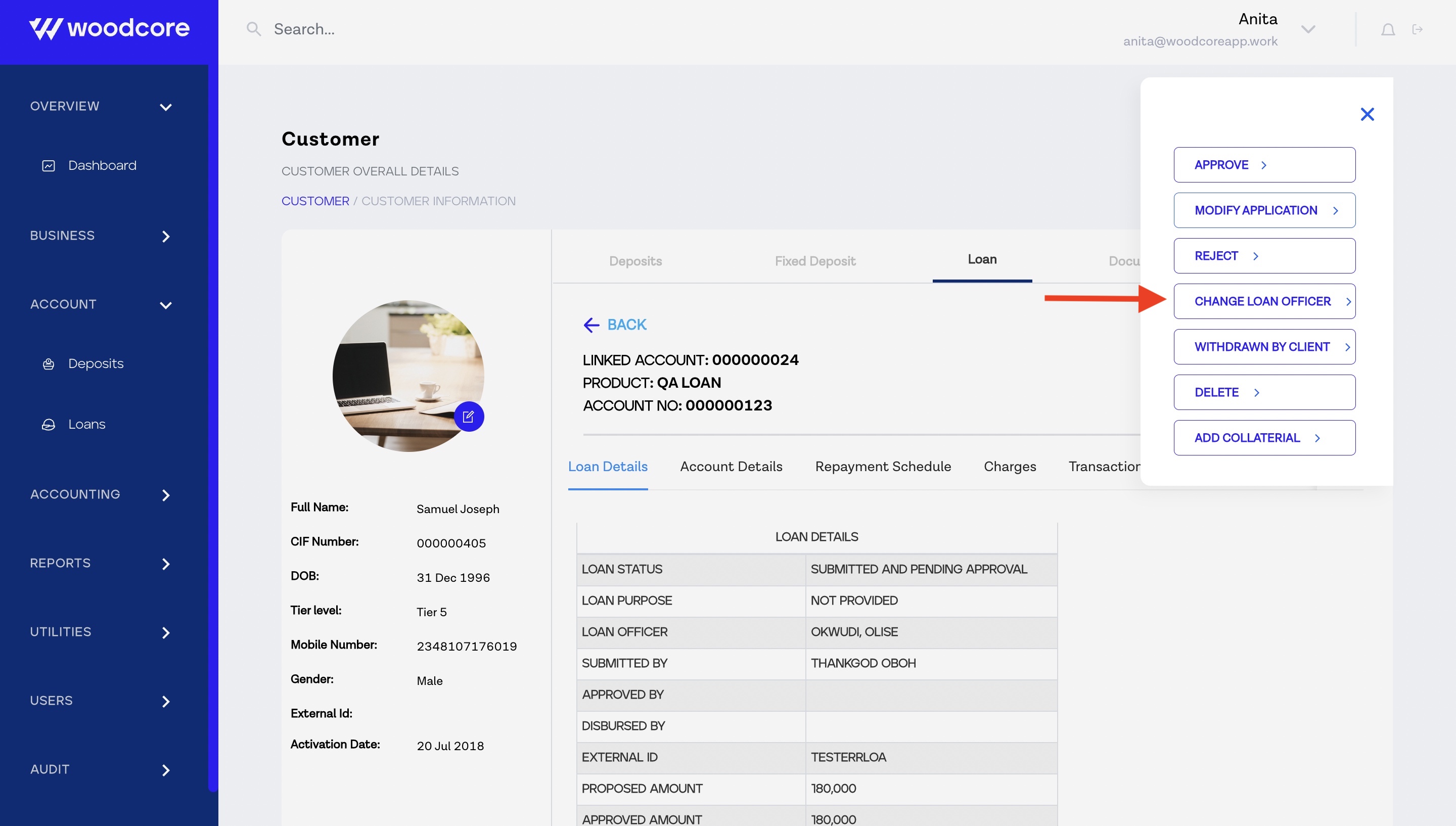The height and width of the screenshot is (826, 1456).
Task: Switch to the Fixed Deposit tab
Action: (814, 261)
